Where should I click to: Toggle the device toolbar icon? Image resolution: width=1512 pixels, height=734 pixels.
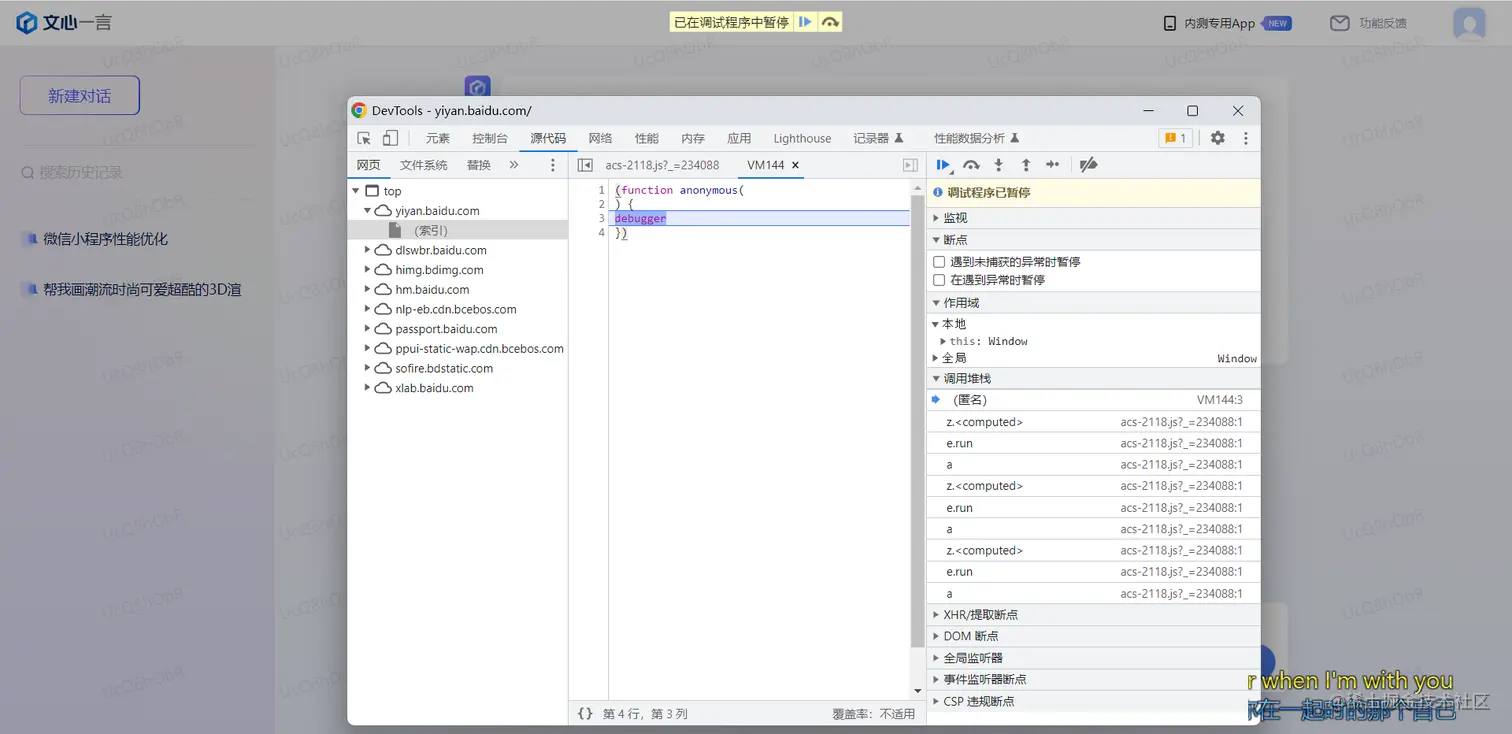coord(390,138)
